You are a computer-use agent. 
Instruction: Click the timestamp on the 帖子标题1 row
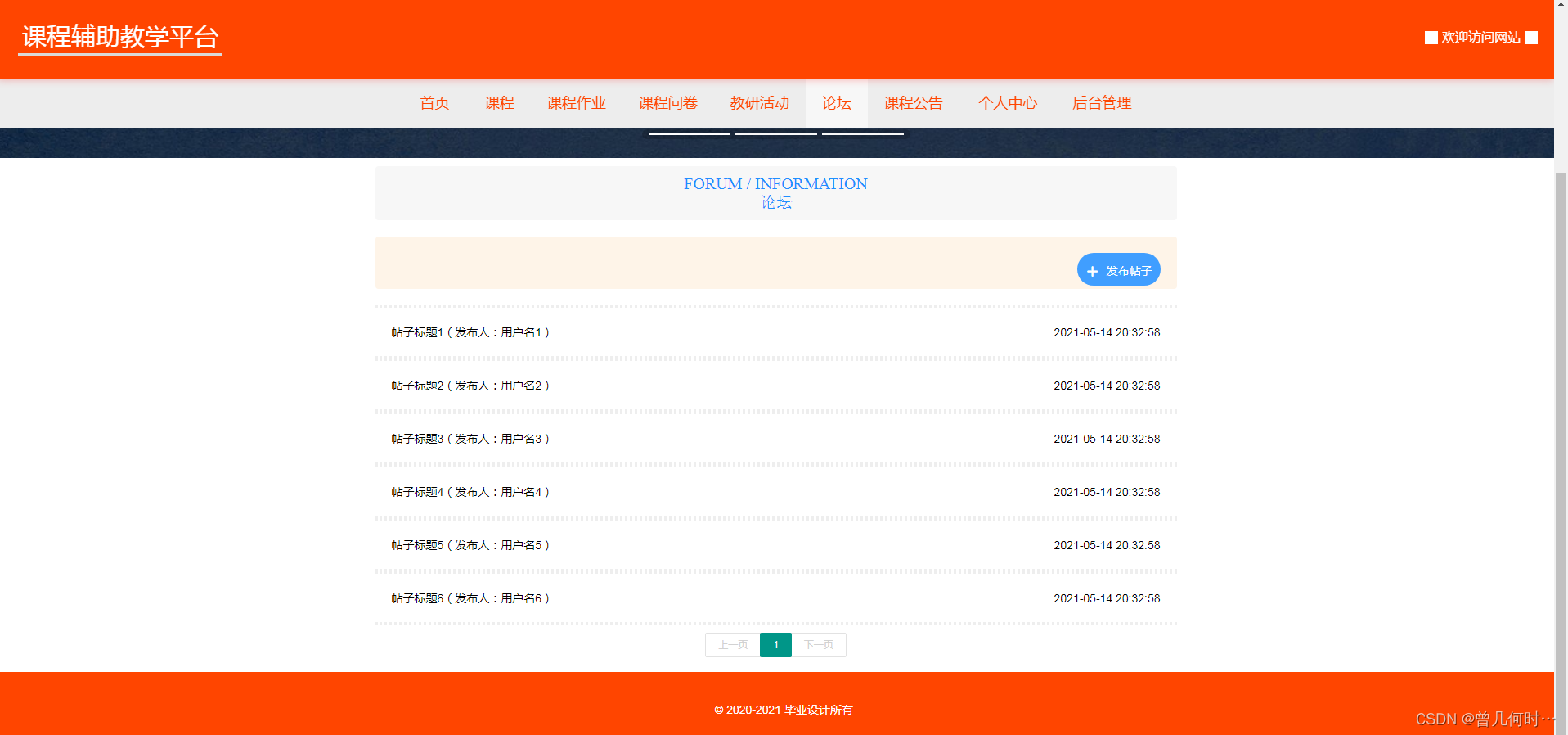tap(1107, 332)
